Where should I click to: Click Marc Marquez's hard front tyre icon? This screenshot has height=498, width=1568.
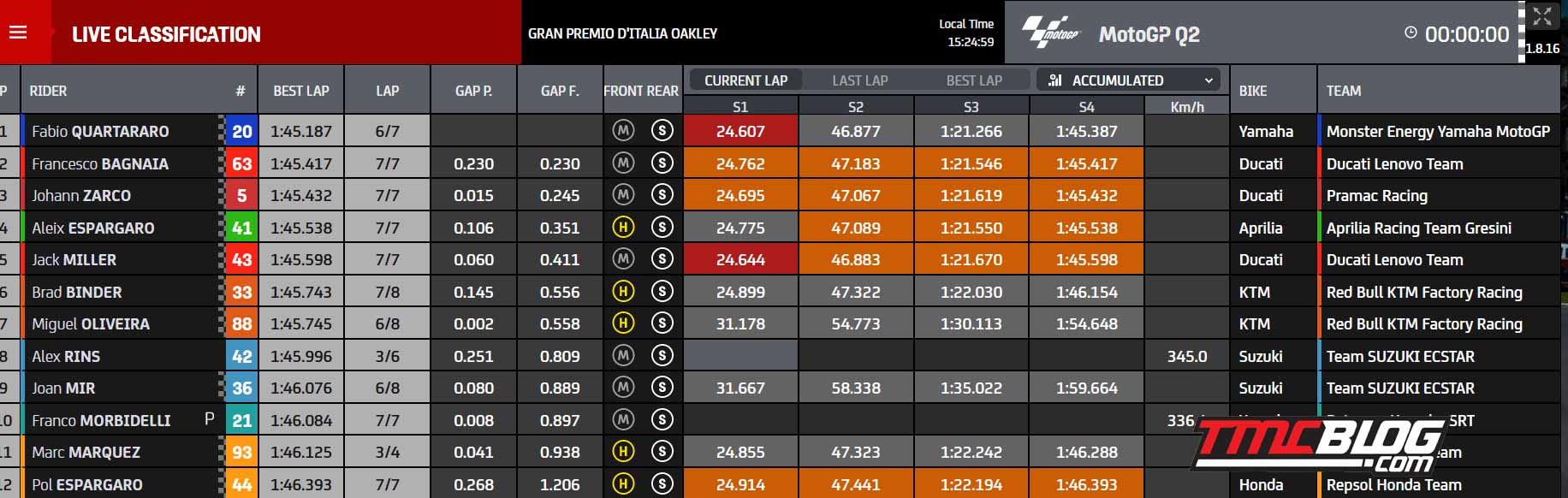623,452
